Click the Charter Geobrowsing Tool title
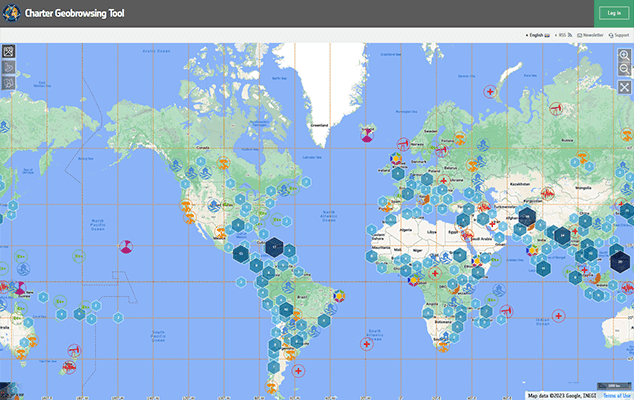This screenshot has width=634, height=400. pos(74,13)
